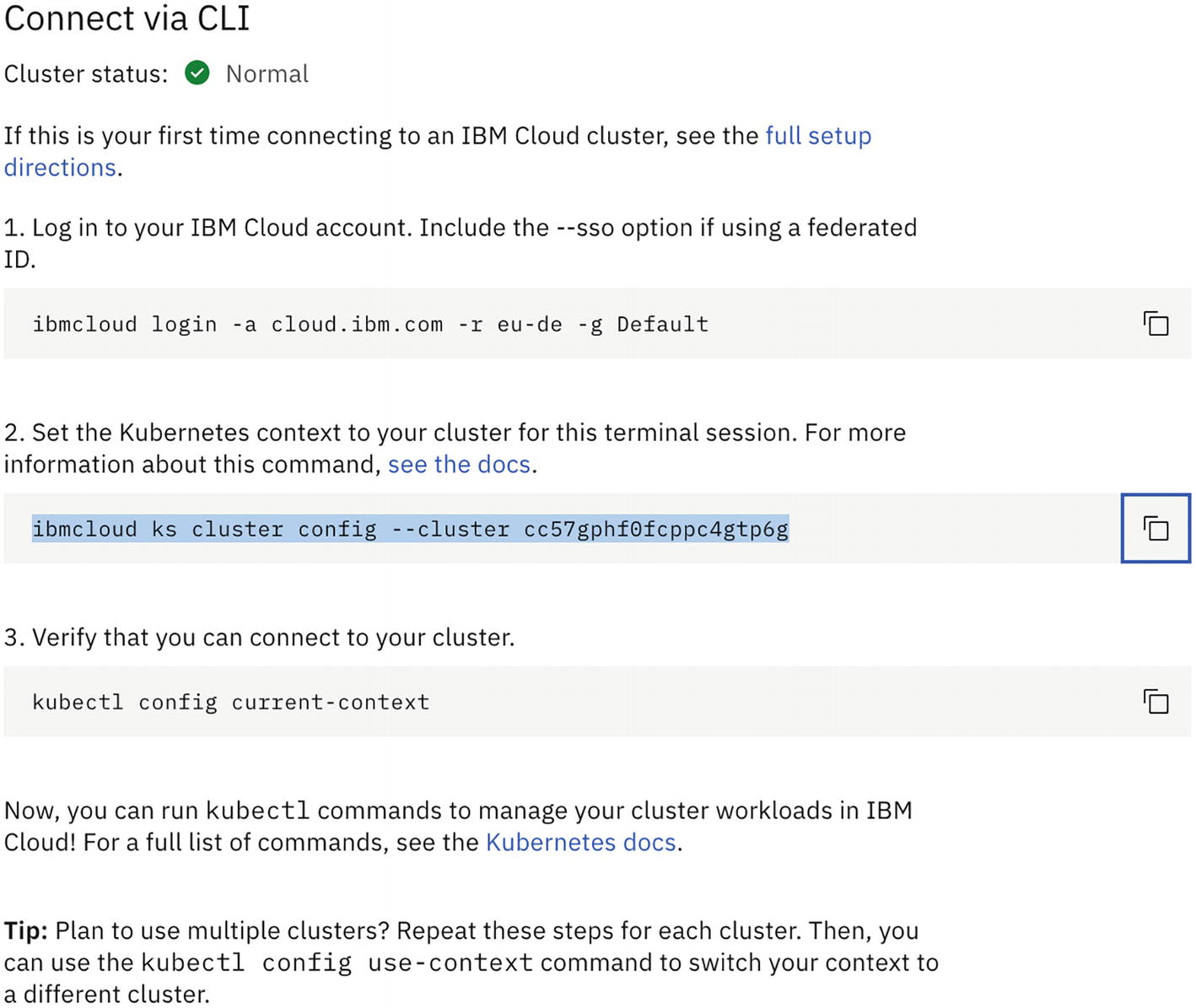
Task: Open the full setup directions link
Action: [x=817, y=136]
